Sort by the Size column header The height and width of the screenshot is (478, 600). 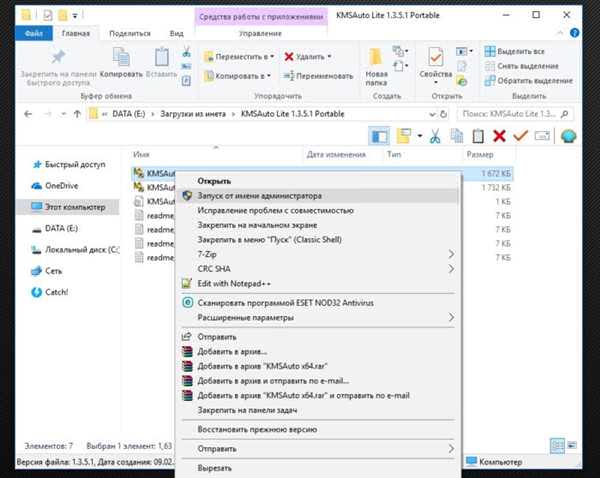pyautogui.click(x=480, y=155)
